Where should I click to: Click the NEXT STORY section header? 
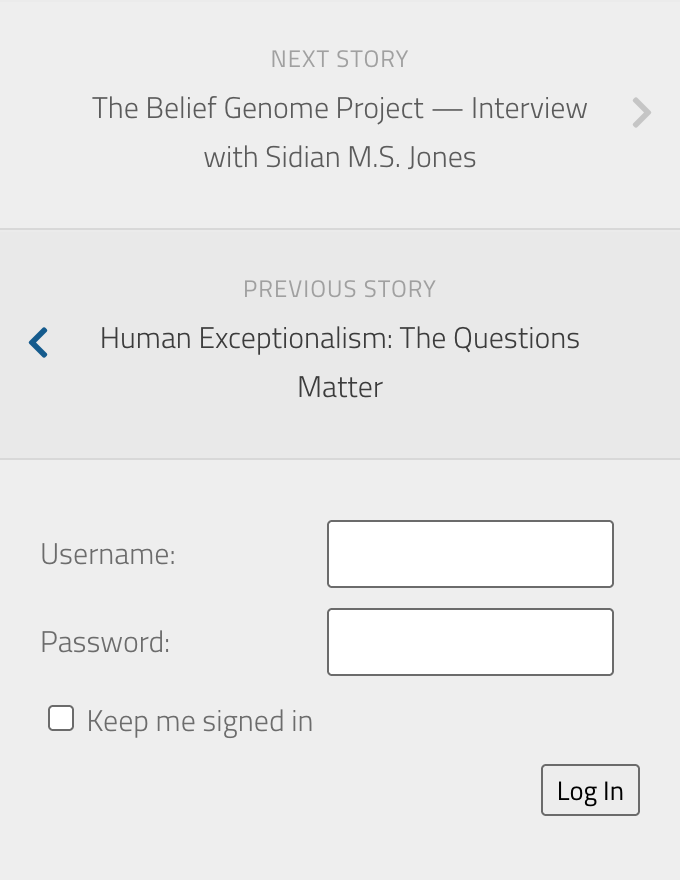point(339,59)
